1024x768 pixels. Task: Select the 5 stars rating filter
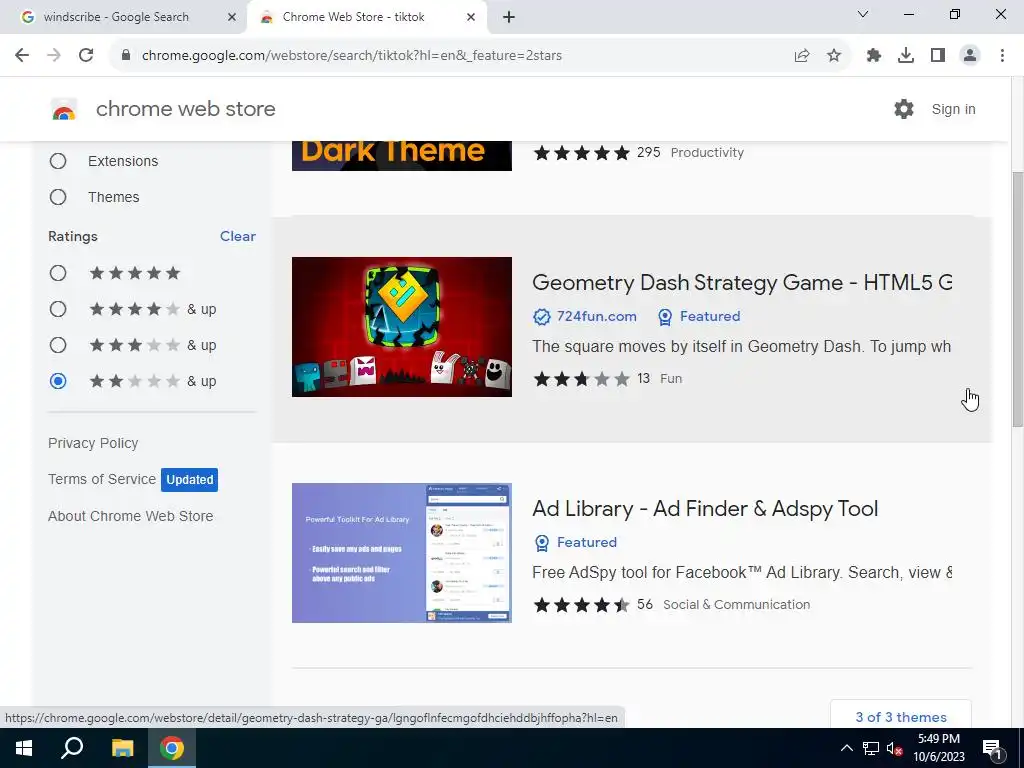click(x=58, y=273)
